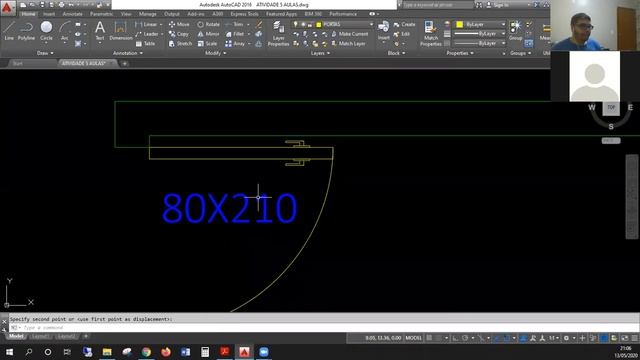This screenshot has width=640, height=360.
Task: Select the Polyline tool
Action: coord(26,31)
